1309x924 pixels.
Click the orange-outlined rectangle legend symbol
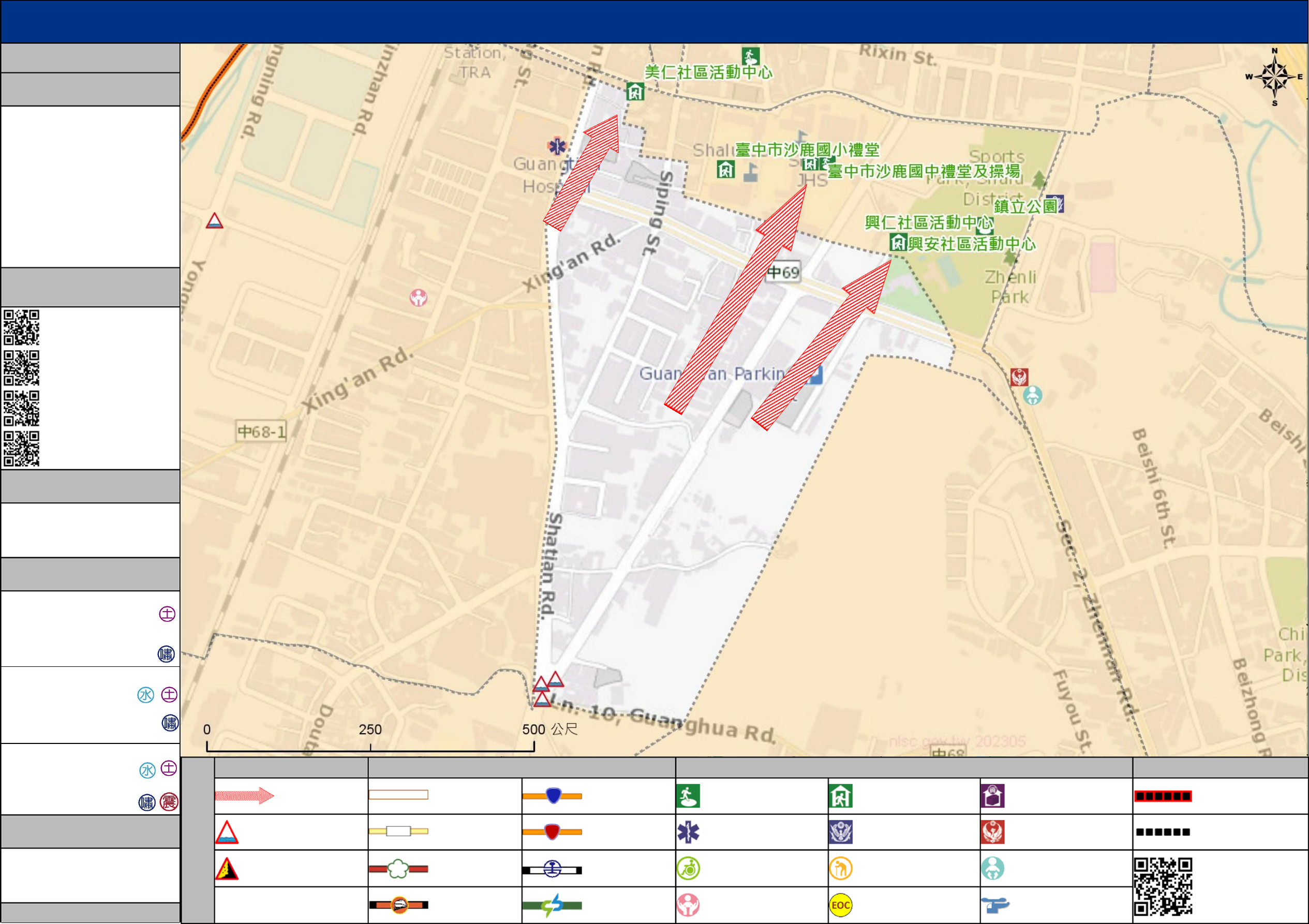tap(398, 795)
